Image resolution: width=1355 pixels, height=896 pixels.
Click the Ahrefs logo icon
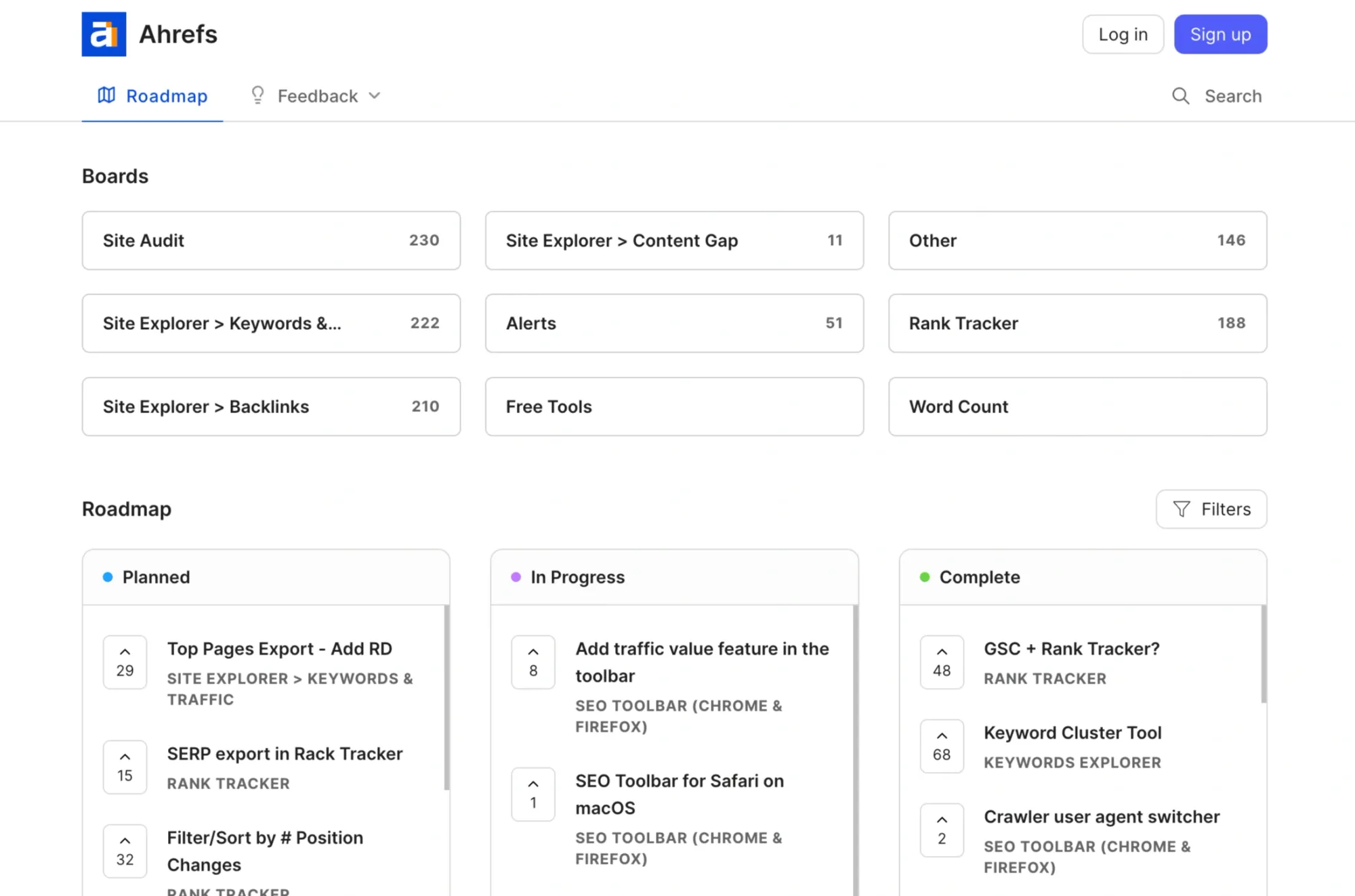(x=104, y=34)
